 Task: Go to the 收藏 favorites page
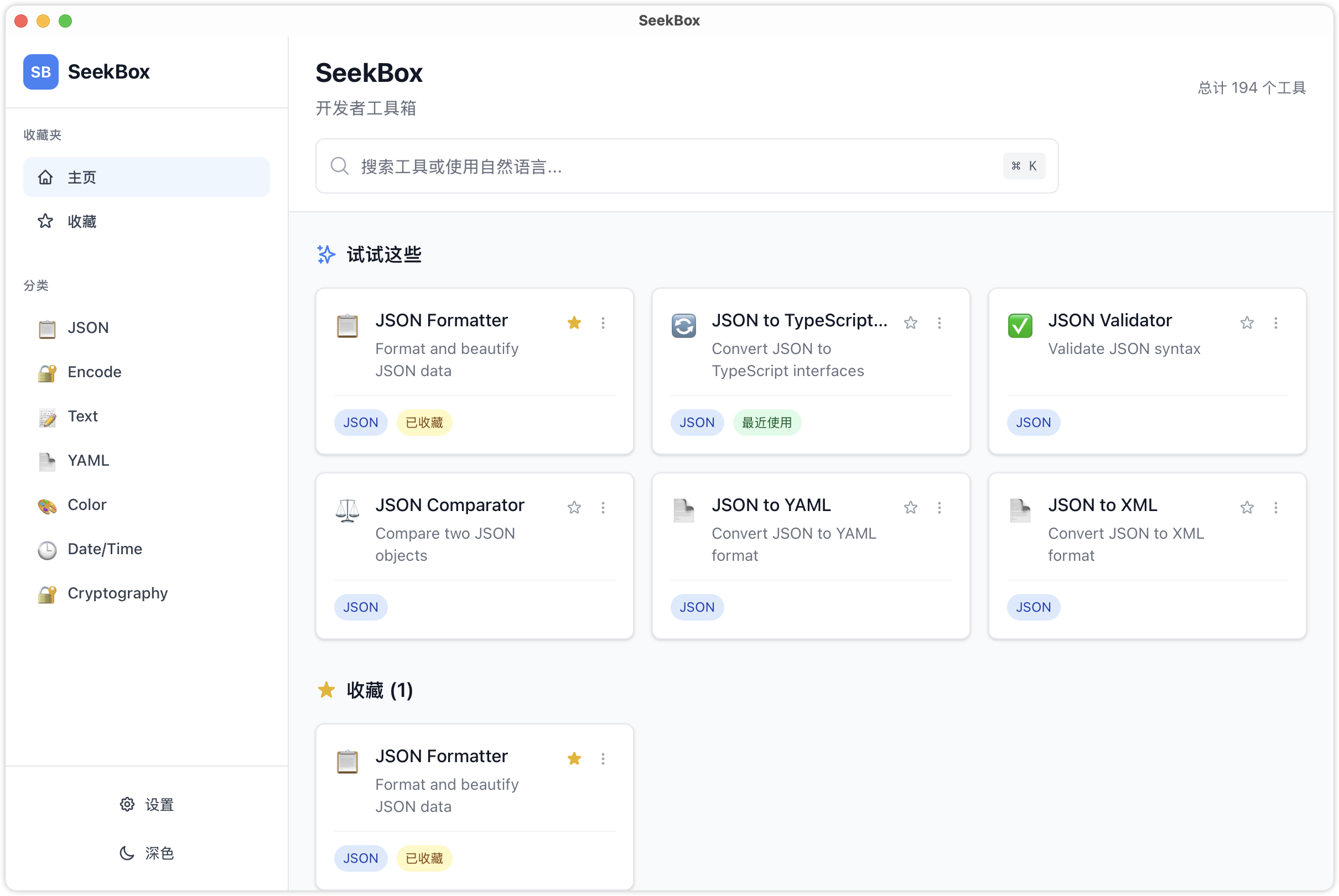click(x=82, y=221)
